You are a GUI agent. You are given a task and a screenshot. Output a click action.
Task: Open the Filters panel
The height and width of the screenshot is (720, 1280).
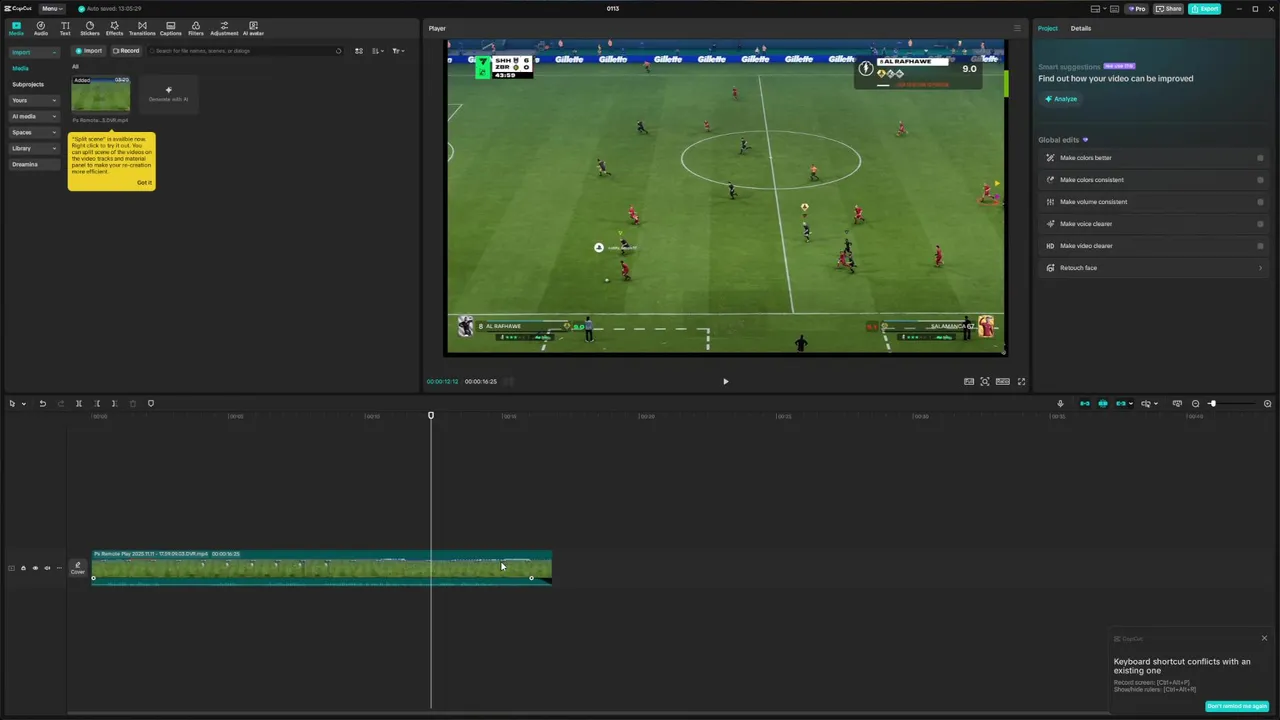coord(196,28)
